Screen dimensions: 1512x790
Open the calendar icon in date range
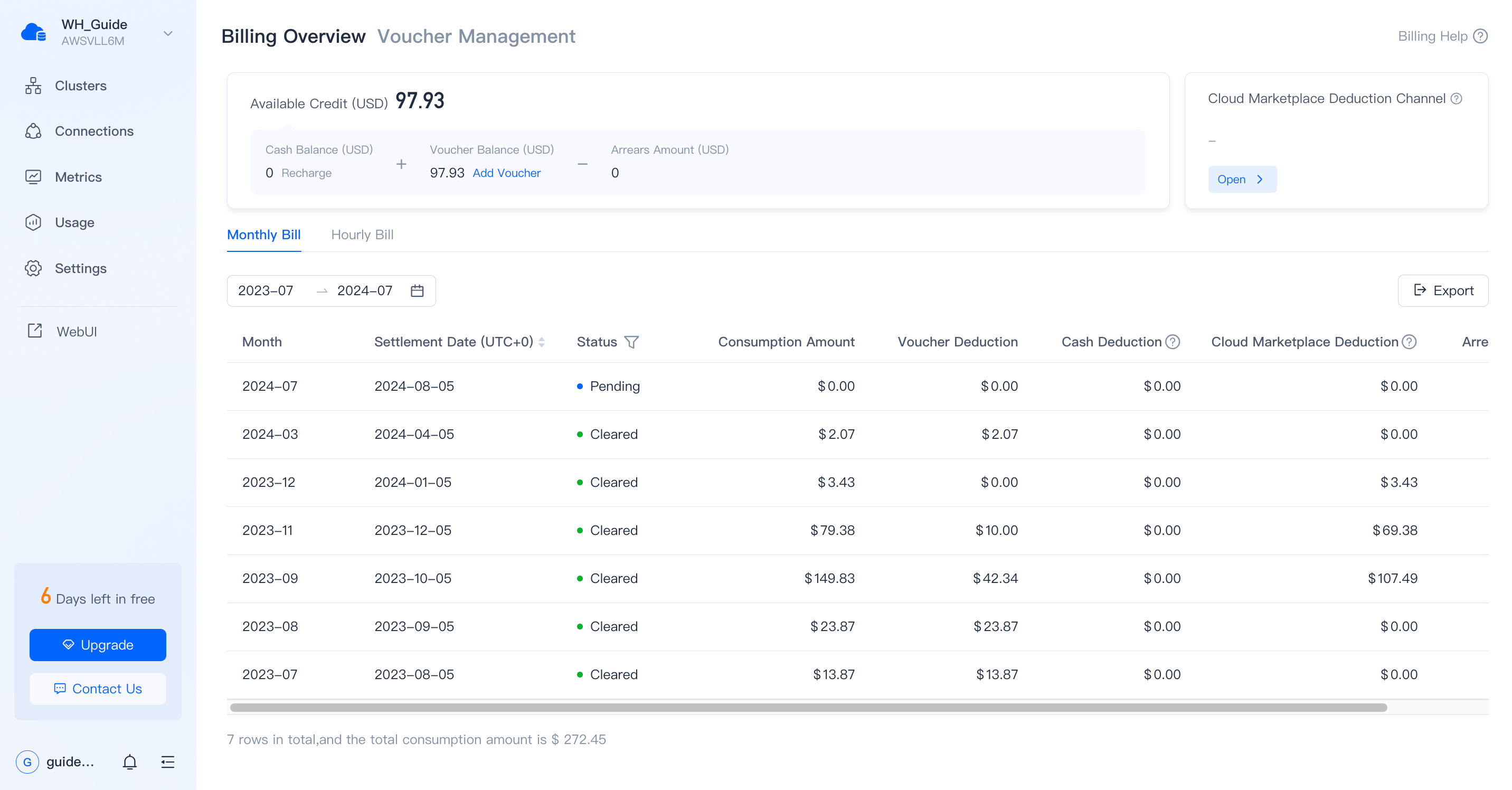[417, 290]
